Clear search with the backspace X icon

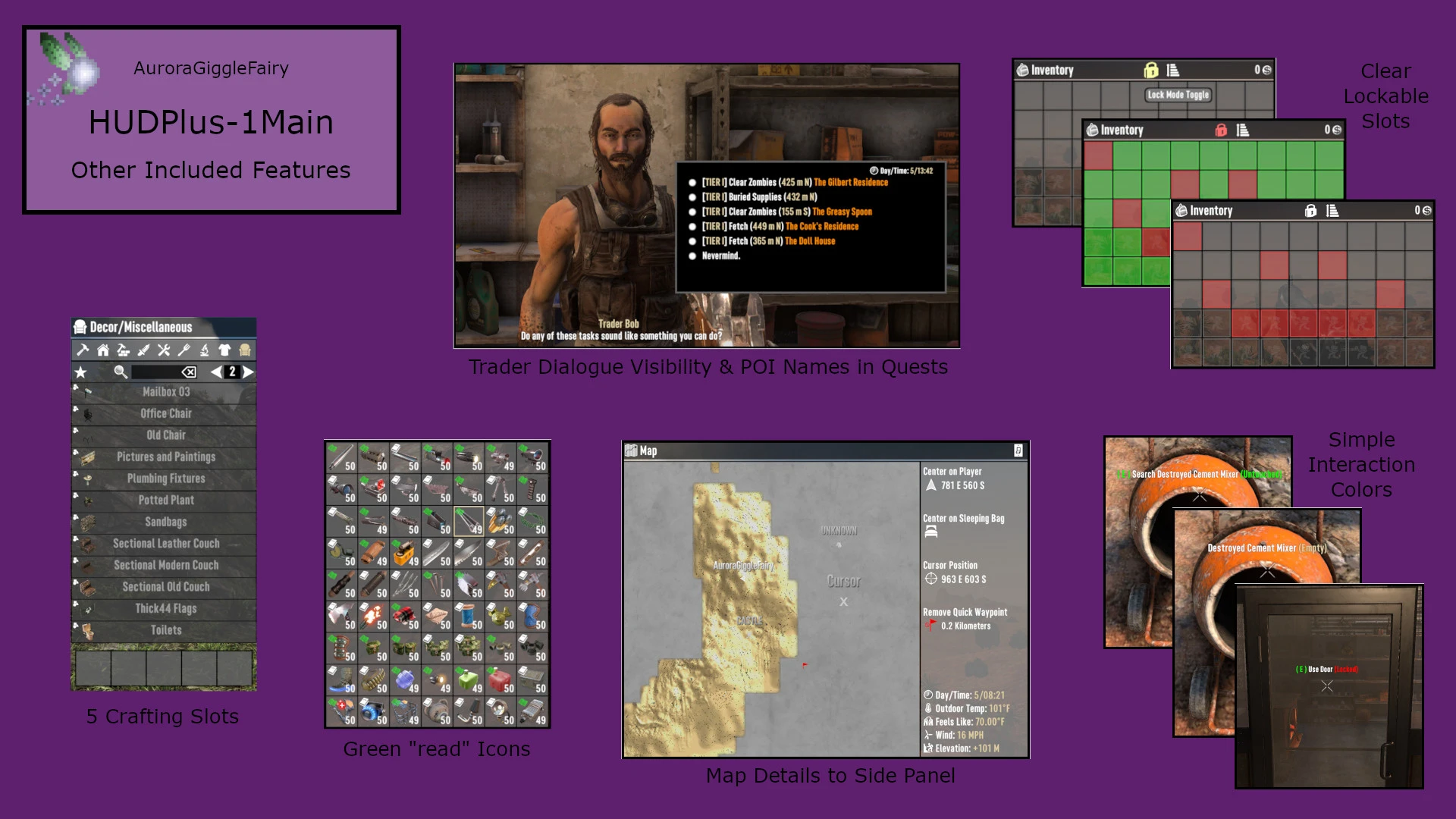(x=189, y=372)
